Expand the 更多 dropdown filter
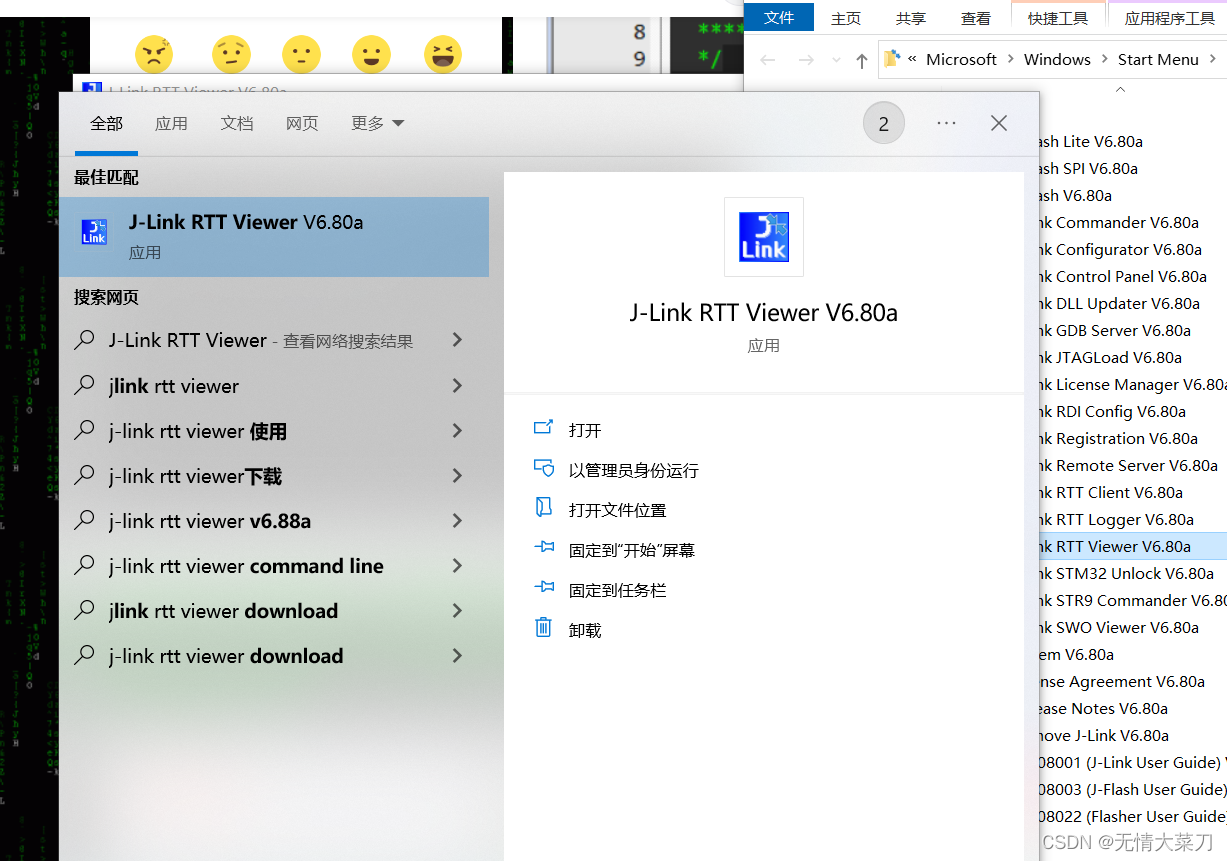The height and width of the screenshot is (861, 1227). [378, 123]
